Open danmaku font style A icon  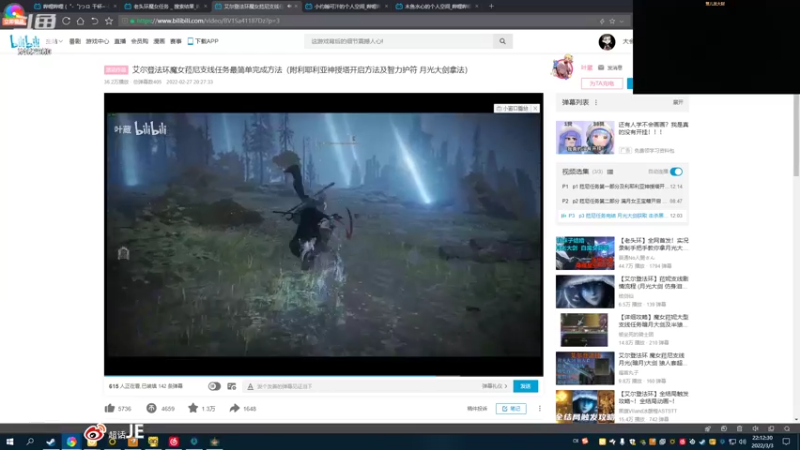click(x=250, y=386)
